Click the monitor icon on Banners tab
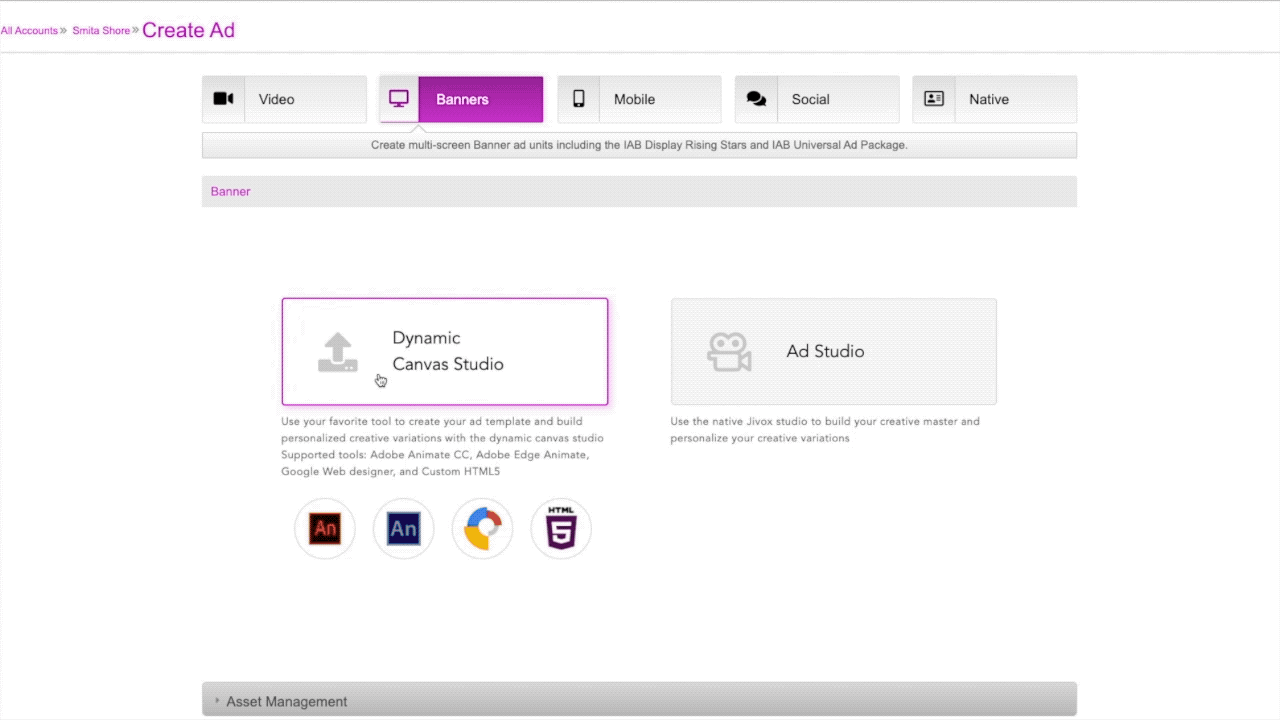Image resolution: width=1280 pixels, height=720 pixels. 399,99
